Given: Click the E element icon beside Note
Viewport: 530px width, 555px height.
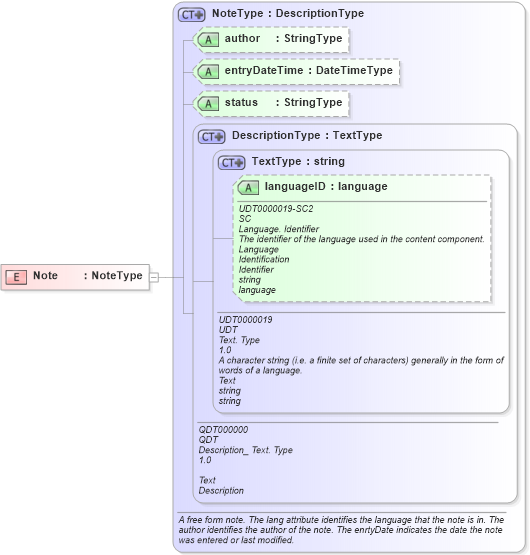Looking at the screenshot, I should [x=16, y=277].
